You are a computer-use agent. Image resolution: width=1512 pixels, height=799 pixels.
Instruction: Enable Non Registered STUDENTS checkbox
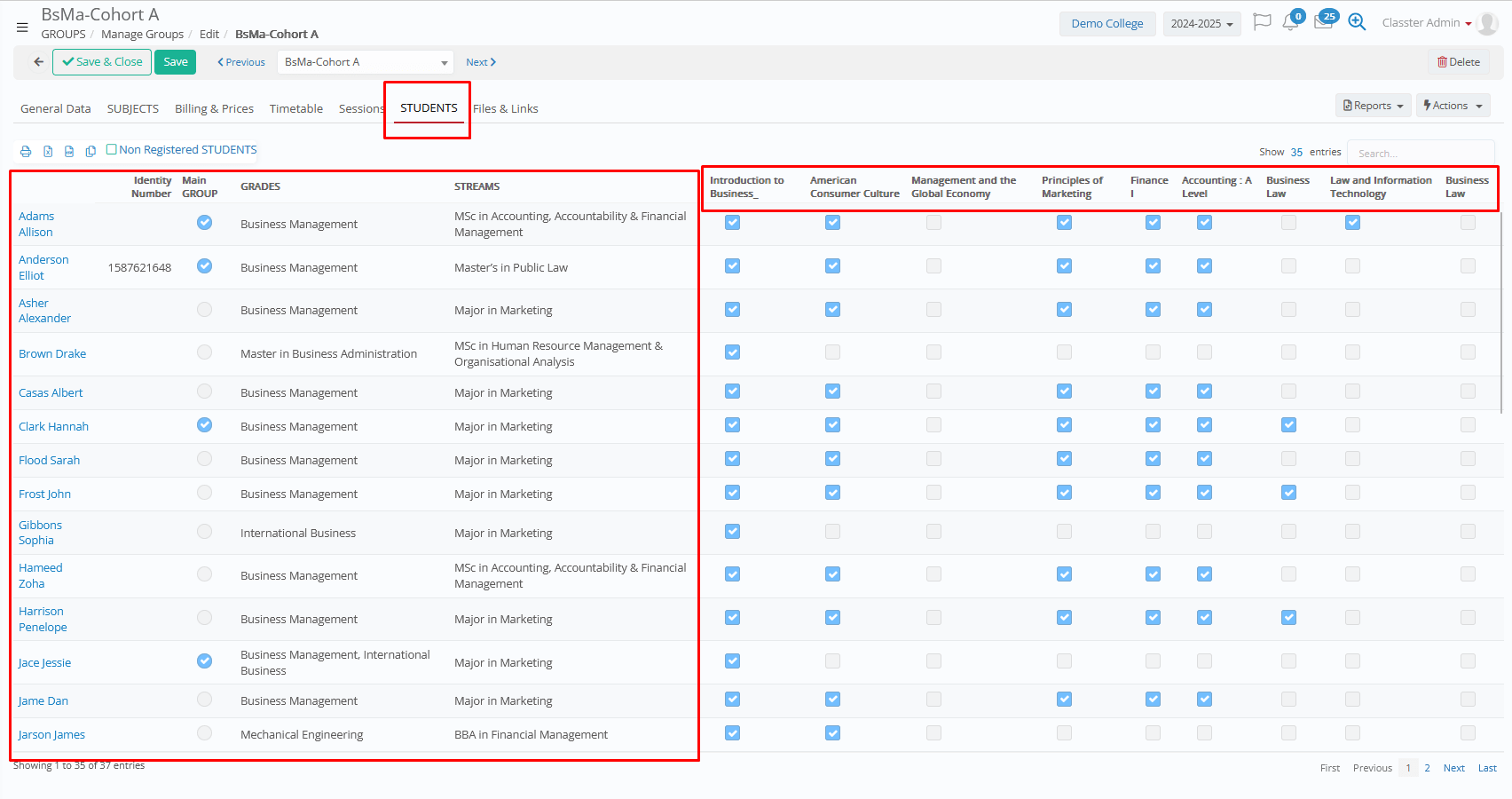point(112,149)
